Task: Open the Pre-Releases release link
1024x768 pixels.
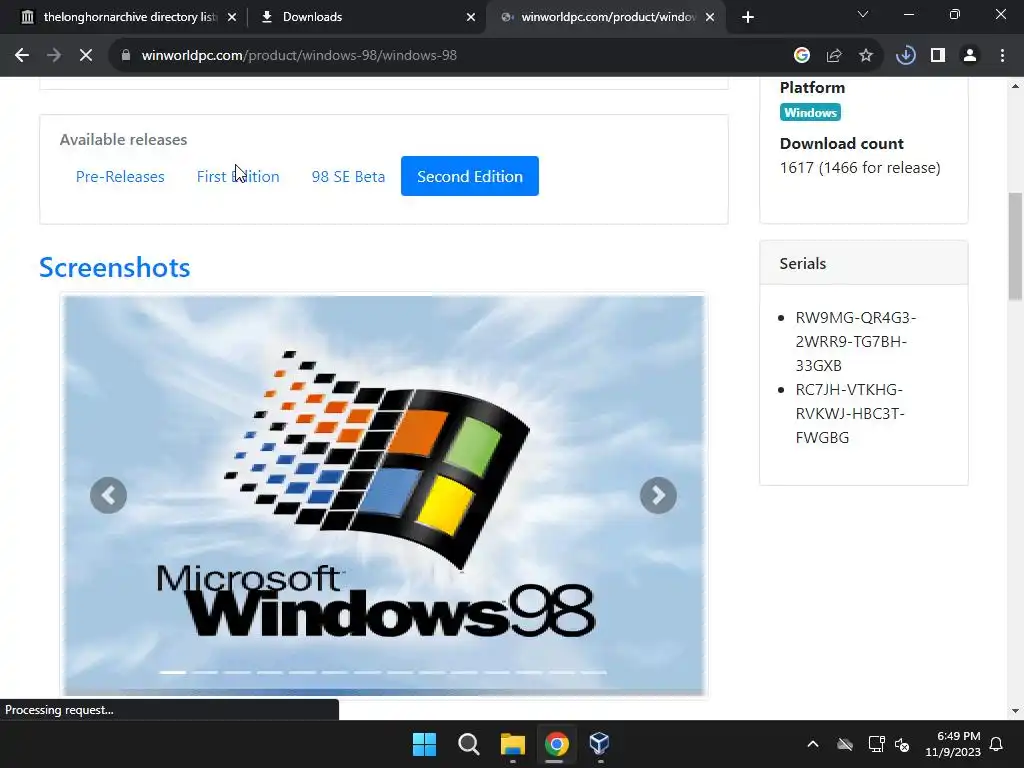Action: [120, 176]
